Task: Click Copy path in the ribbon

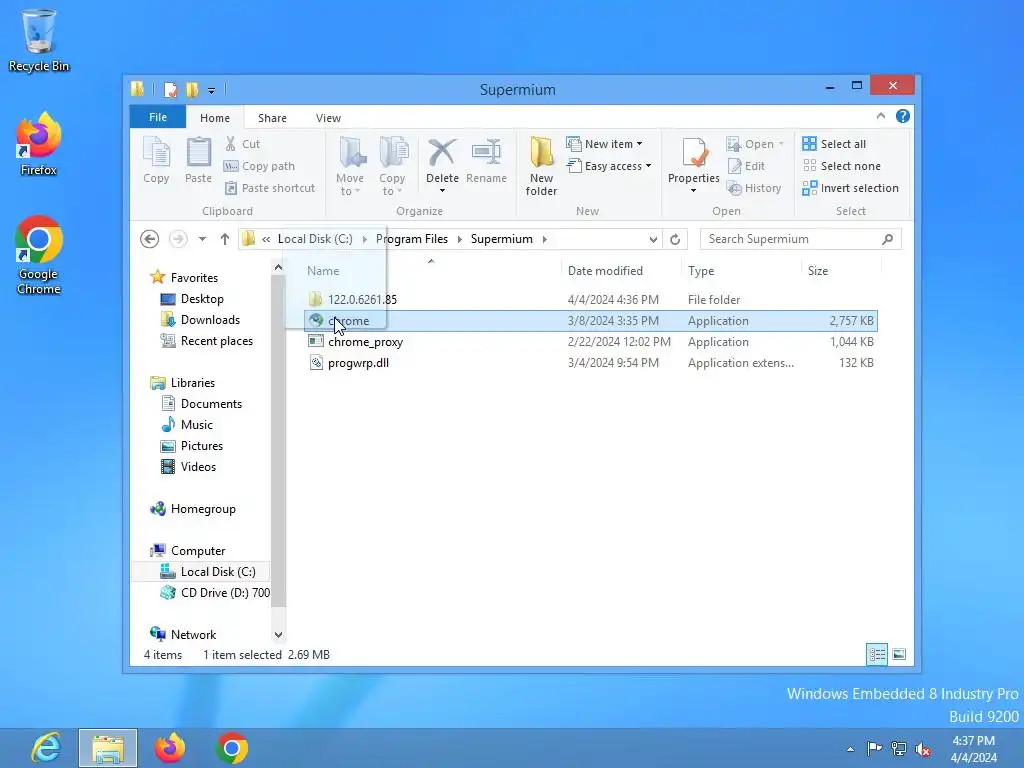Action: 259,166
